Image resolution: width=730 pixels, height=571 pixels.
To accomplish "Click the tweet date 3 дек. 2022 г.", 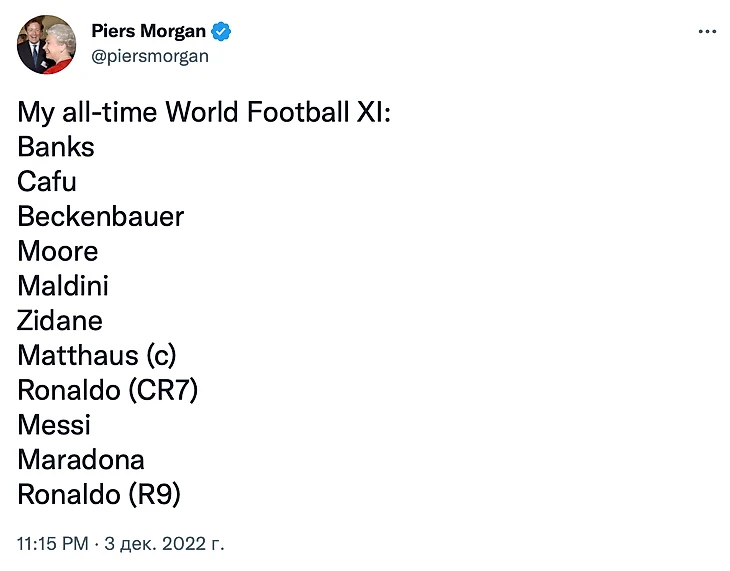I will [x=163, y=544].
